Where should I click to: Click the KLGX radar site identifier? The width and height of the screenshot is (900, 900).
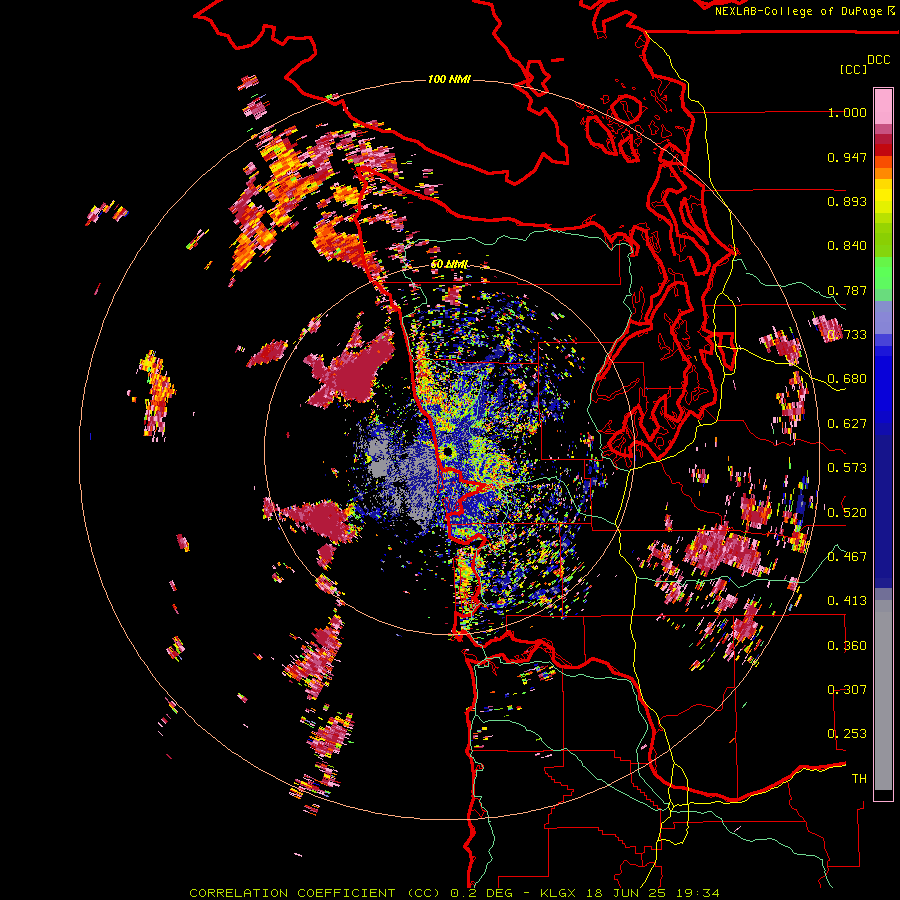tap(558, 893)
